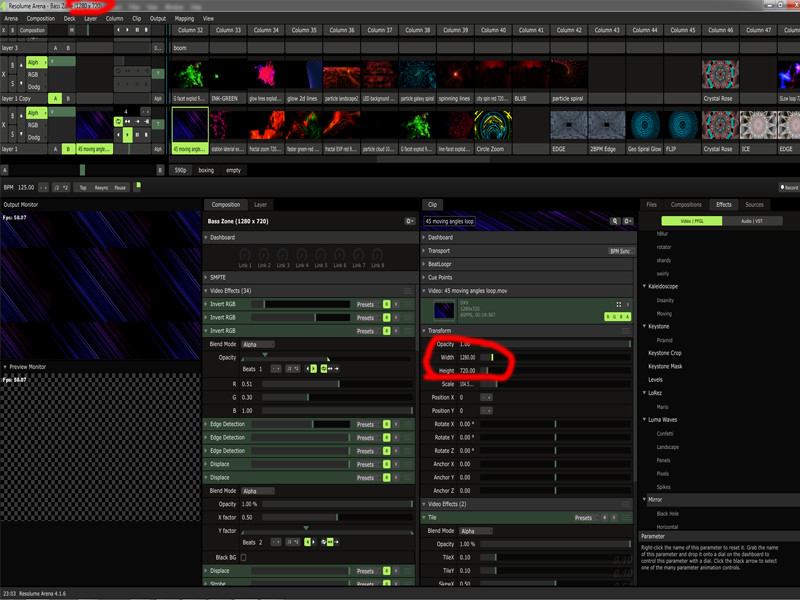Viewport: 800px width, 600px height.
Task: Click the composition settings gear icon
Action: 409,220
